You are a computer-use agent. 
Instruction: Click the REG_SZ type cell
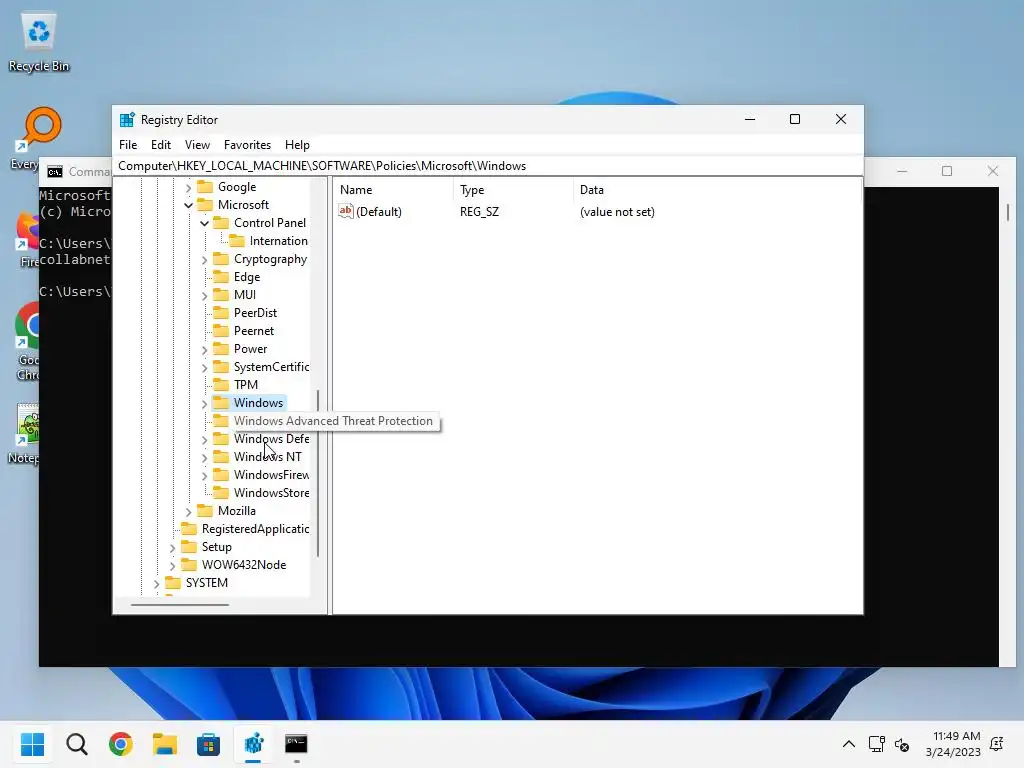[x=479, y=212]
